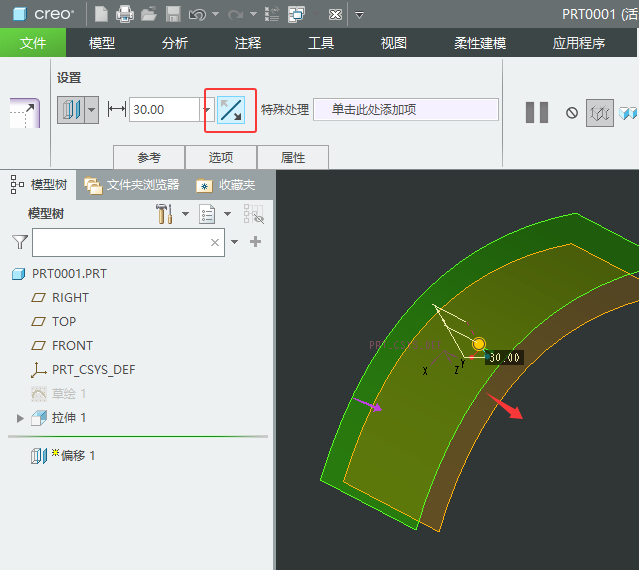Click the 30.00 dimension label in viewport
The image size is (639, 570).
tap(505, 357)
